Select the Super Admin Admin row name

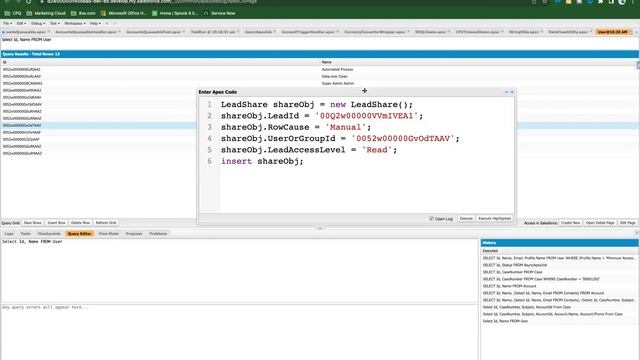[338, 83]
